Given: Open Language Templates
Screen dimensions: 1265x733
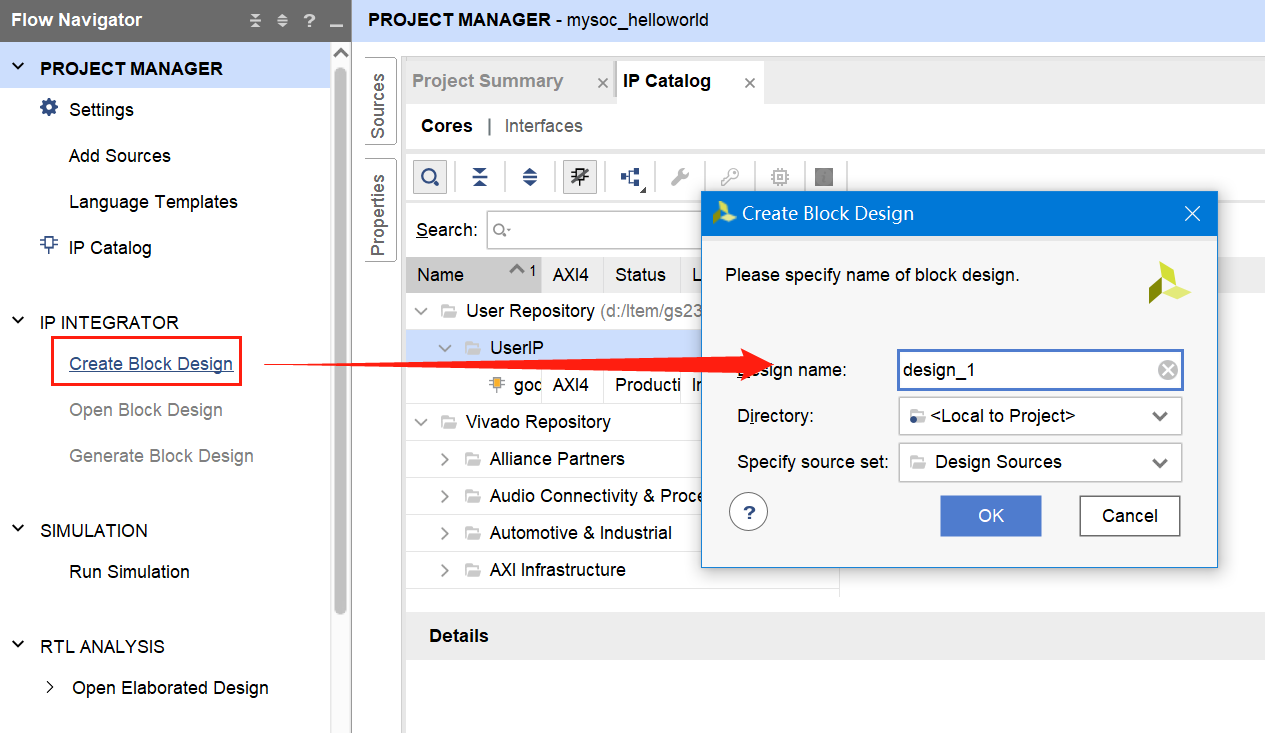Looking at the screenshot, I should [153, 201].
